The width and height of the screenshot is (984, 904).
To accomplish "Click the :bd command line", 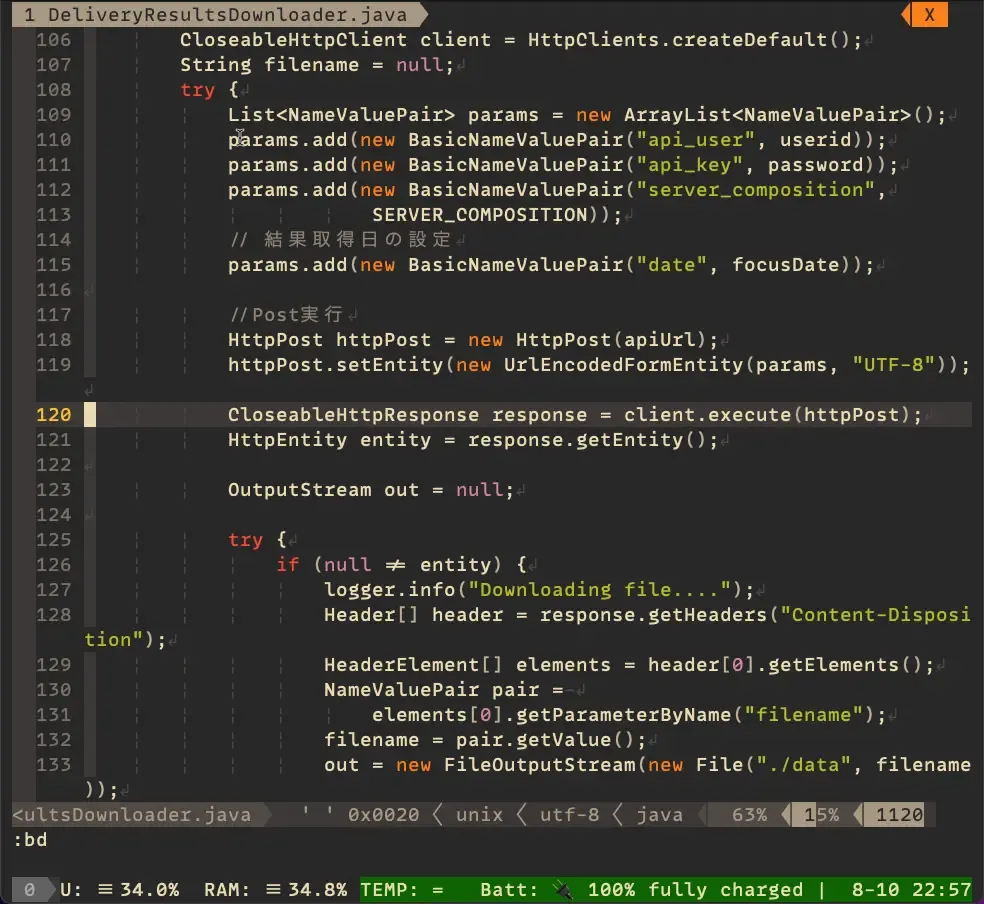I will (x=30, y=840).
